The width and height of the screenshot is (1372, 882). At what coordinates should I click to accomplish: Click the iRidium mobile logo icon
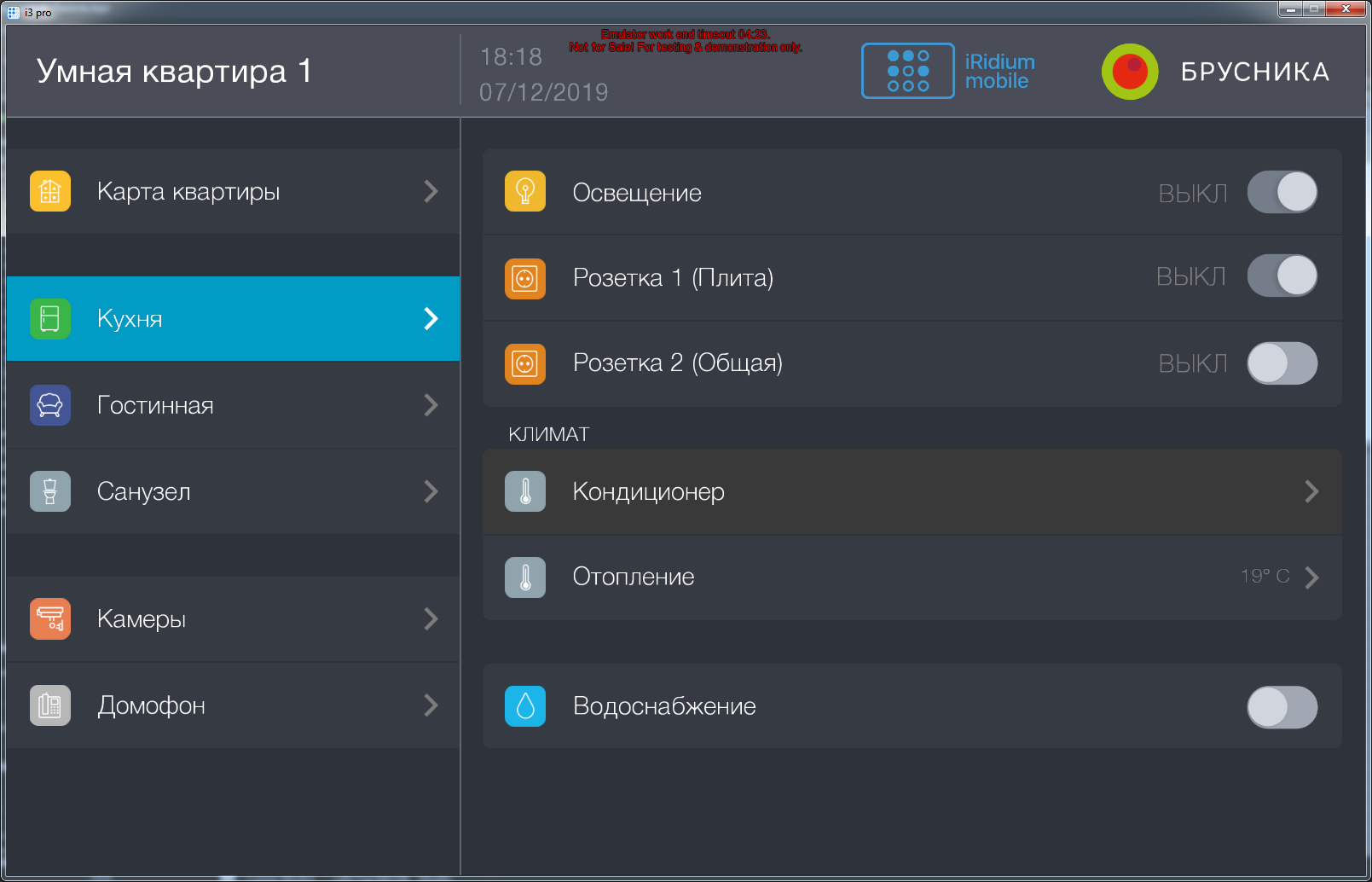[908, 71]
